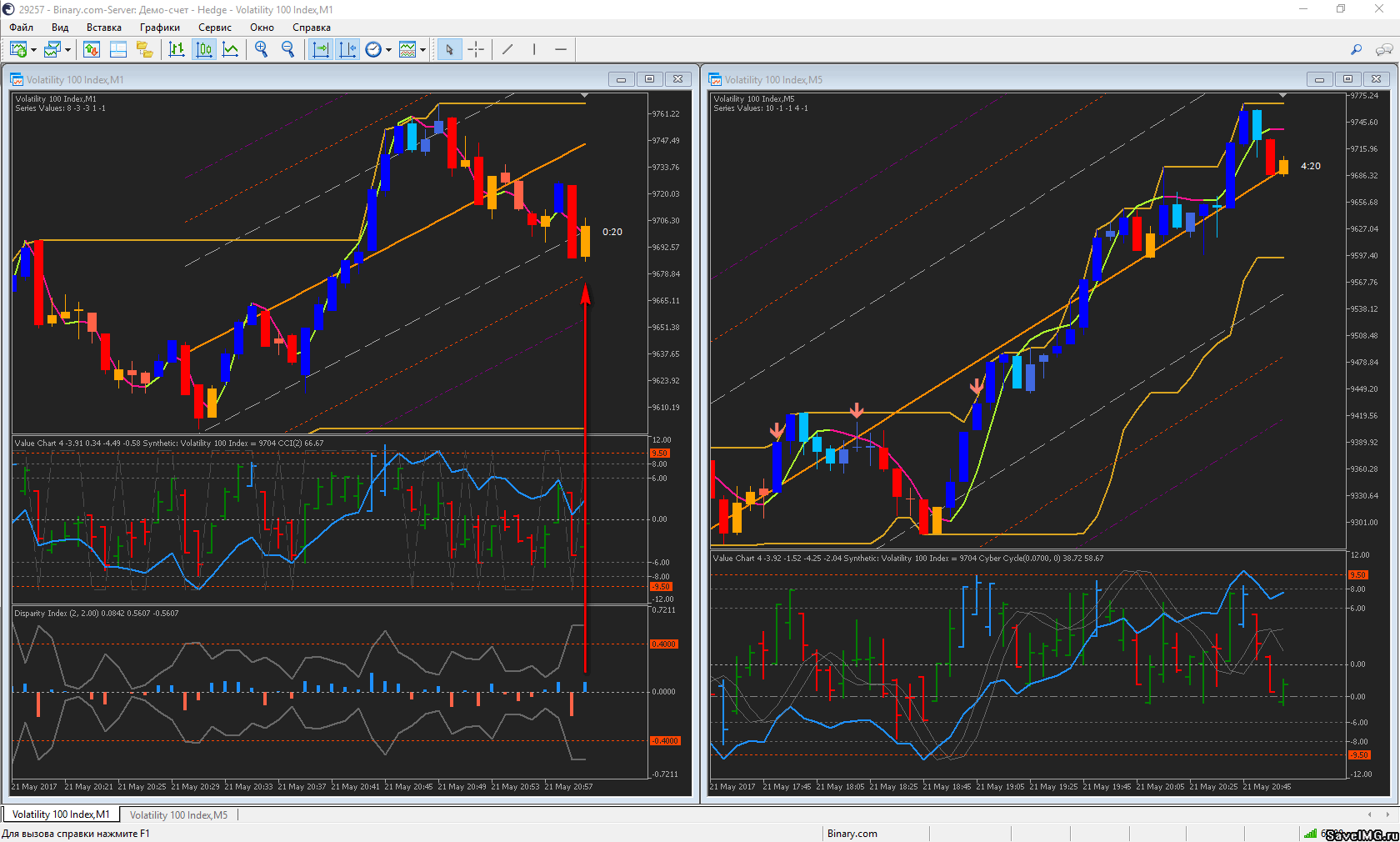The height and width of the screenshot is (842, 1400).
Task: Zoom out of the chart
Action: coord(288,50)
